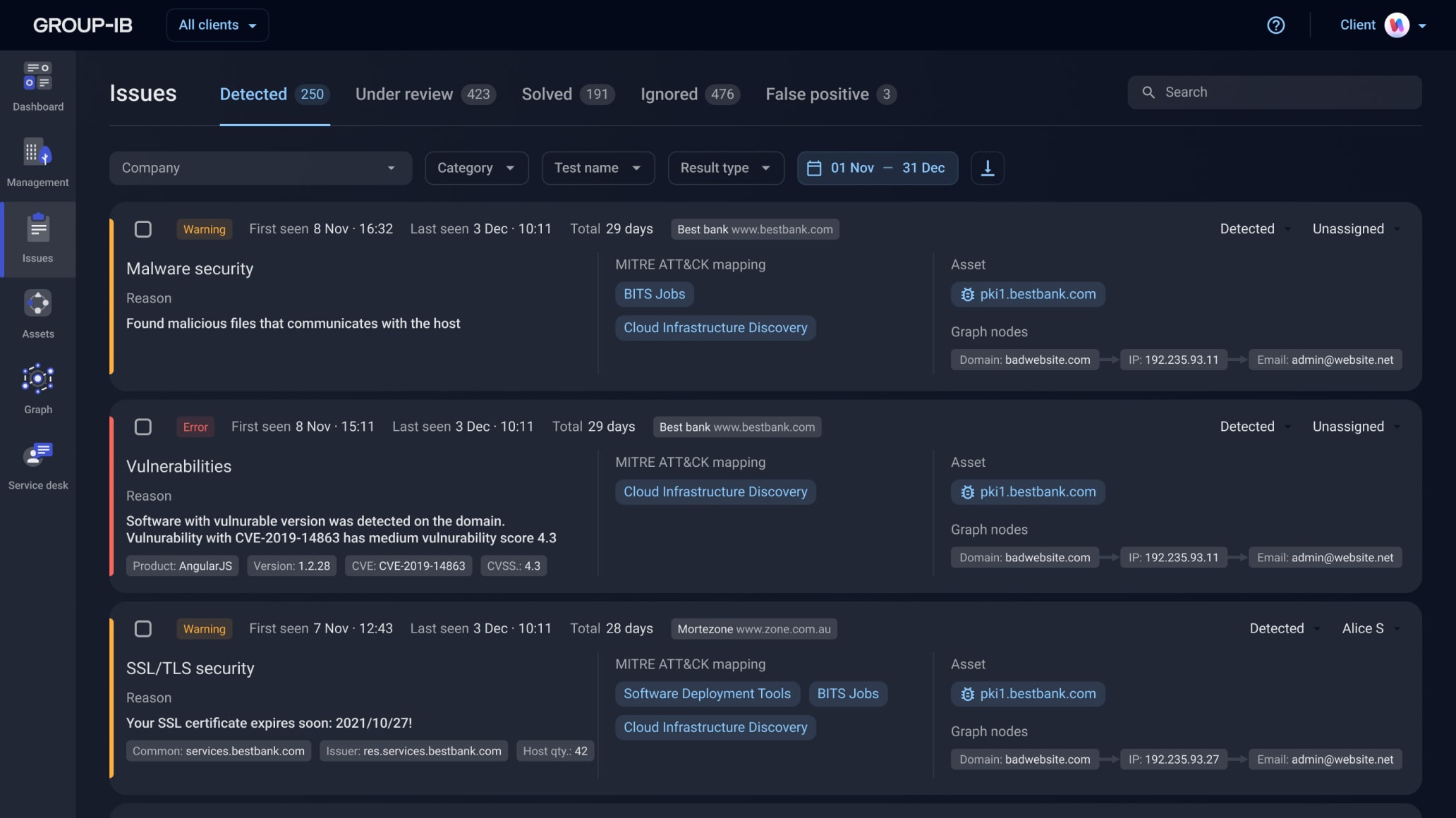1456x818 pixels.
Task: Open the Category filter dropdown
Action: point(476,169)
